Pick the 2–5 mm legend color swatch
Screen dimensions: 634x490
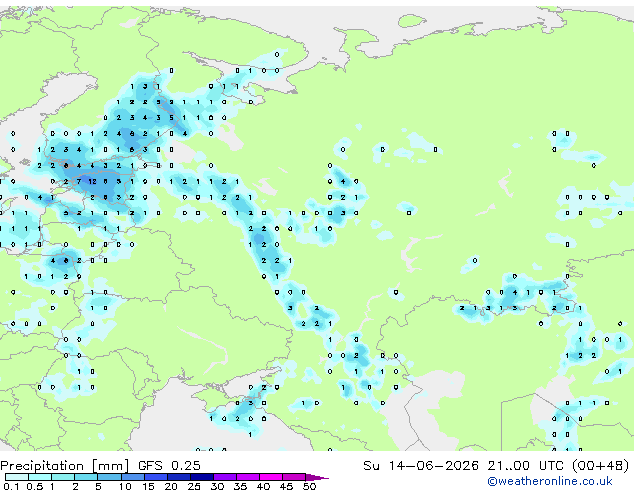pos(87,477)
